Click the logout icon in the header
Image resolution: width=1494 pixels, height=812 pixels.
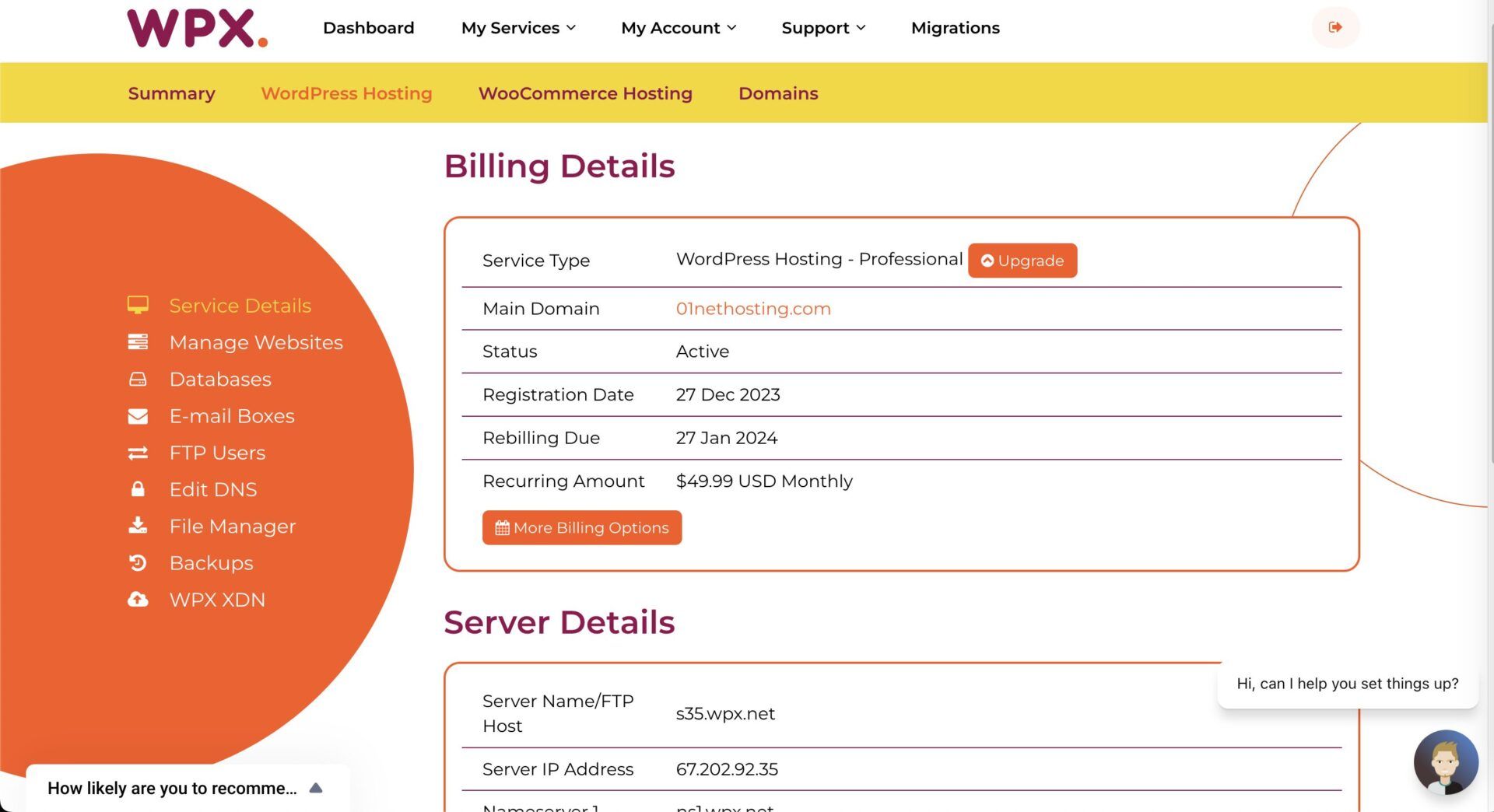[1335, 27]
